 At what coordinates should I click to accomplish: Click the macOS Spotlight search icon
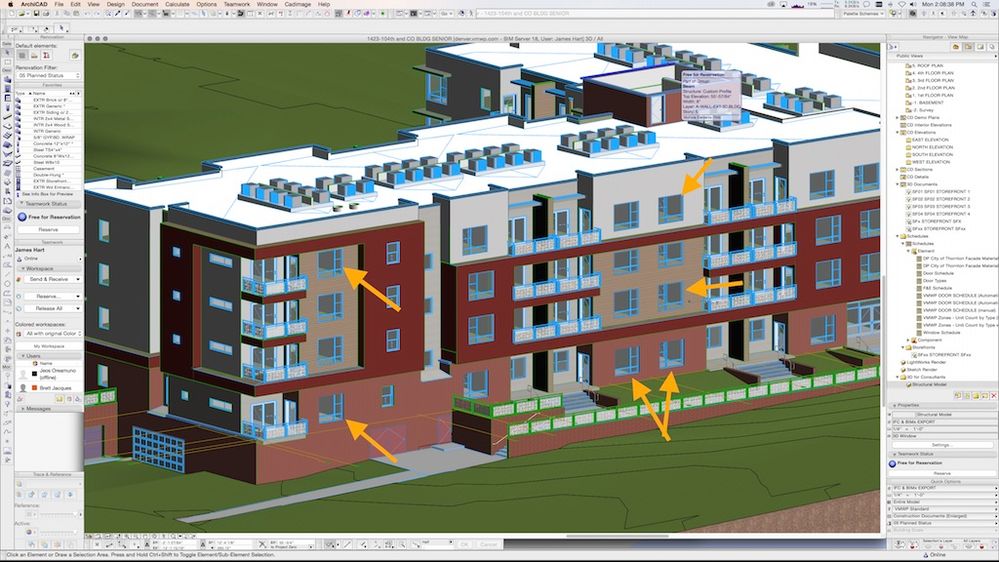[x=975, y=4]
